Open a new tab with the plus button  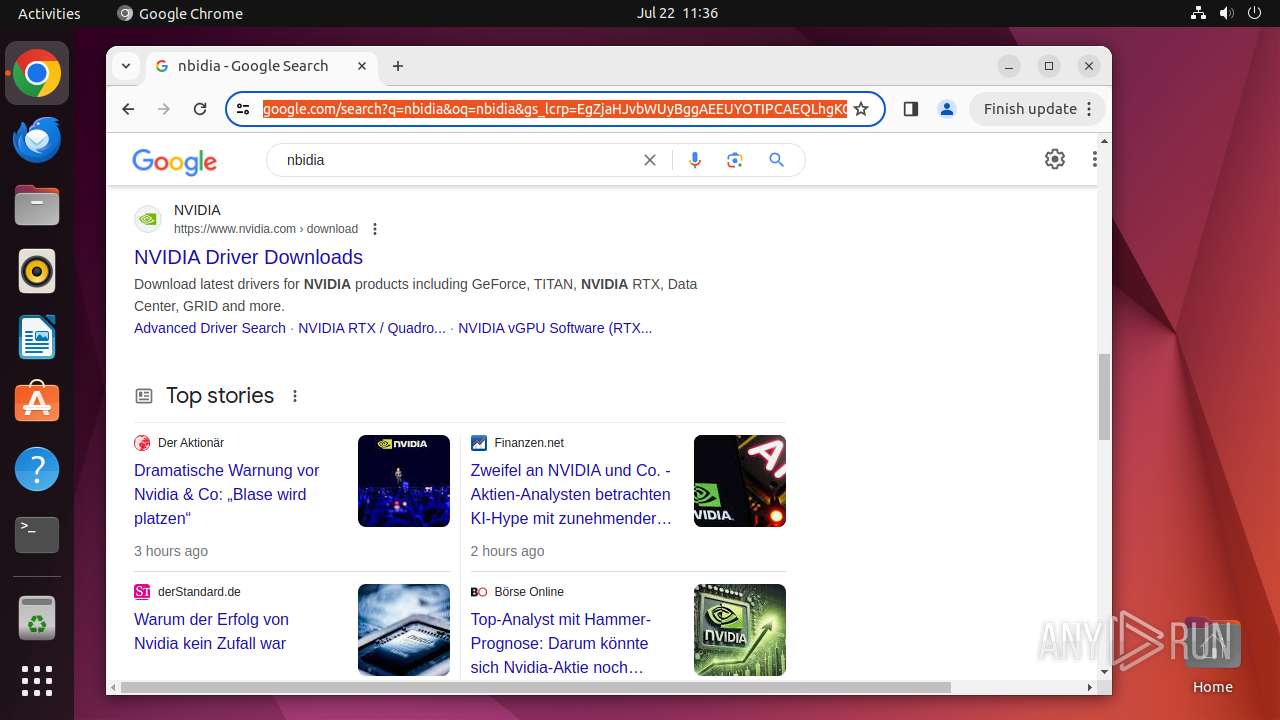click(x=398, y=66)
